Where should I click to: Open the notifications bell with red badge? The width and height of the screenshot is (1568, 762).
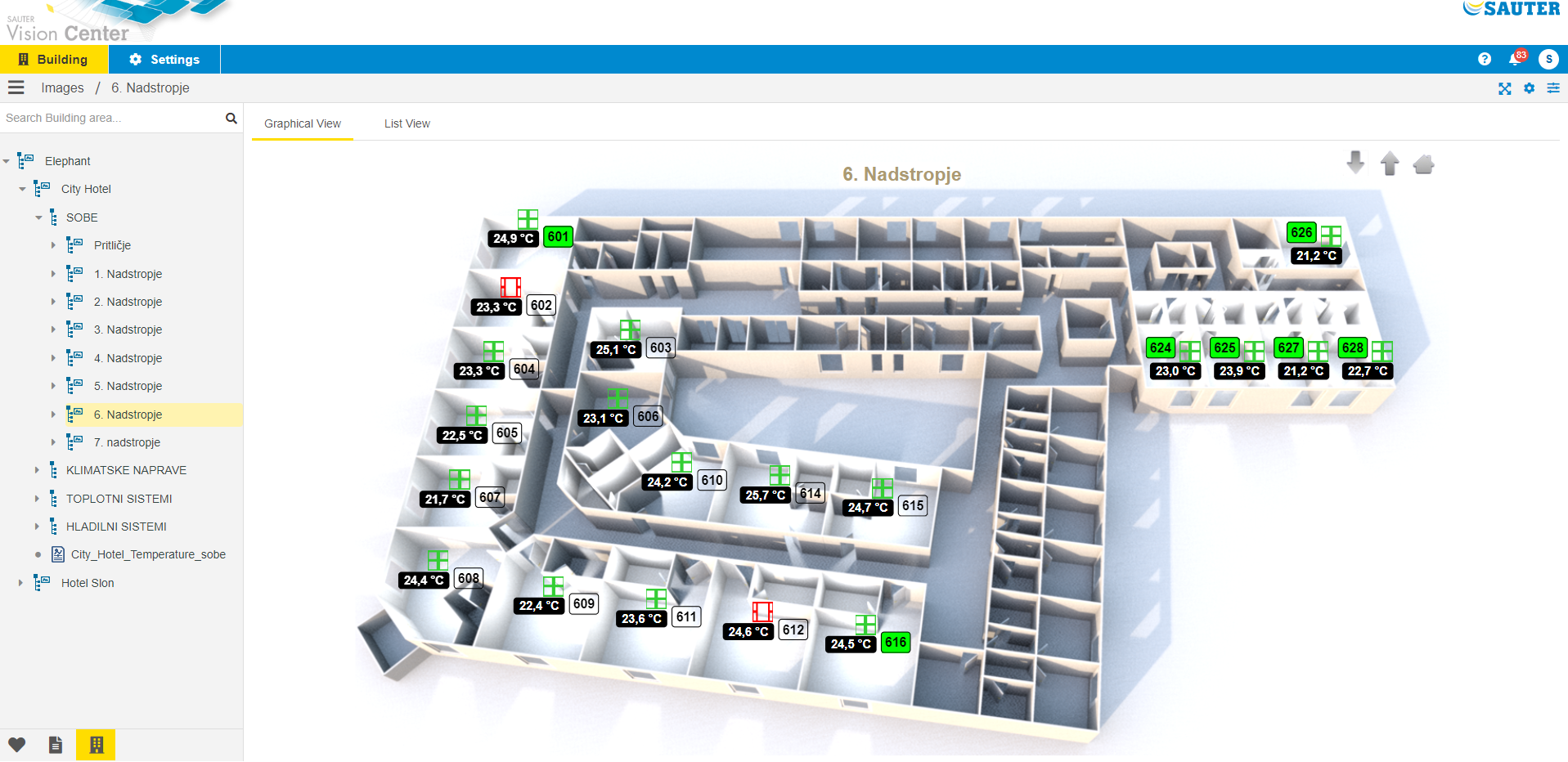[x=1516, y=59]
